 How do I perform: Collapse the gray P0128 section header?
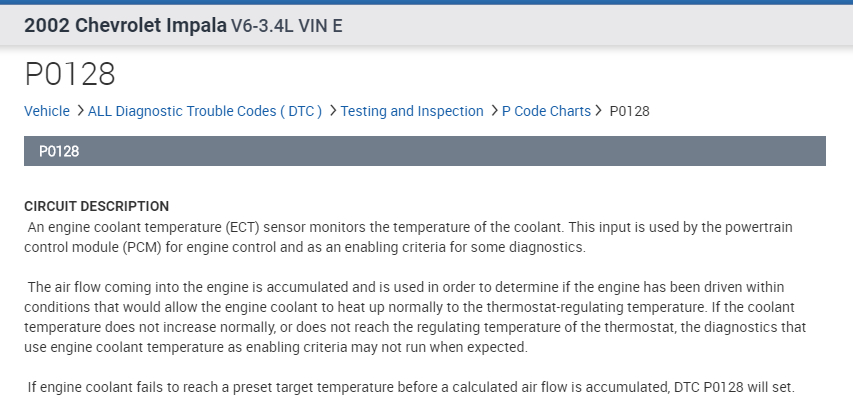point(425,151)
